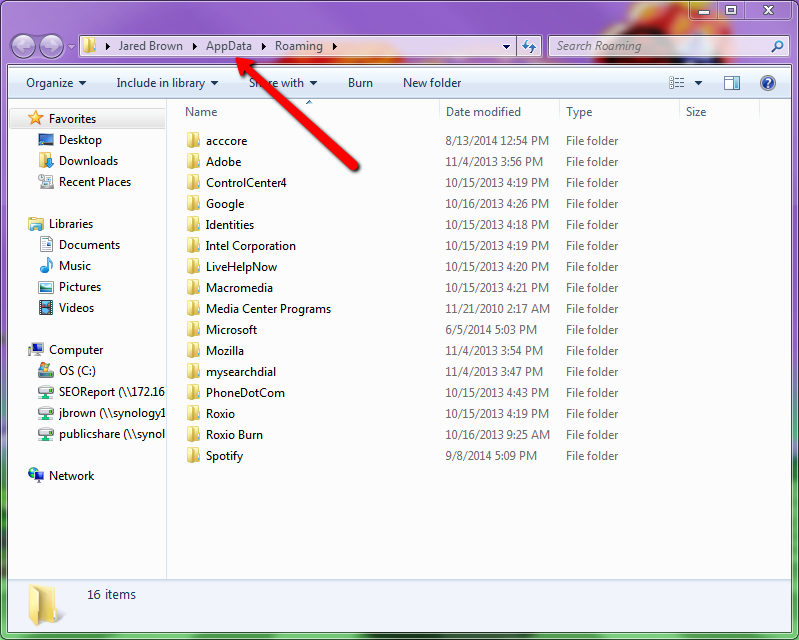Select the Roxio Burn folder icon

coord(193,434)
